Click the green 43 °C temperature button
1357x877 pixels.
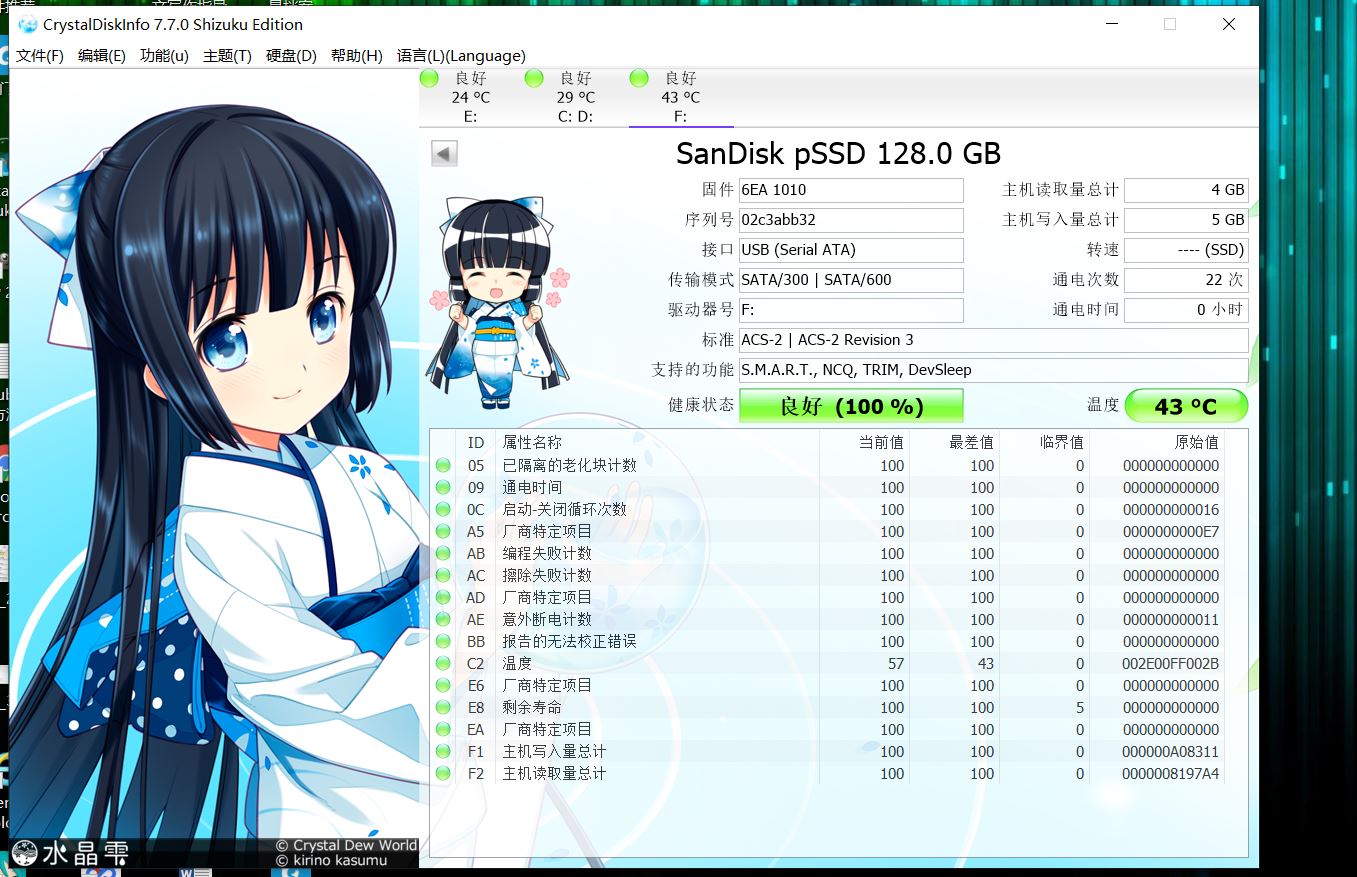[x=1186, y=406]
